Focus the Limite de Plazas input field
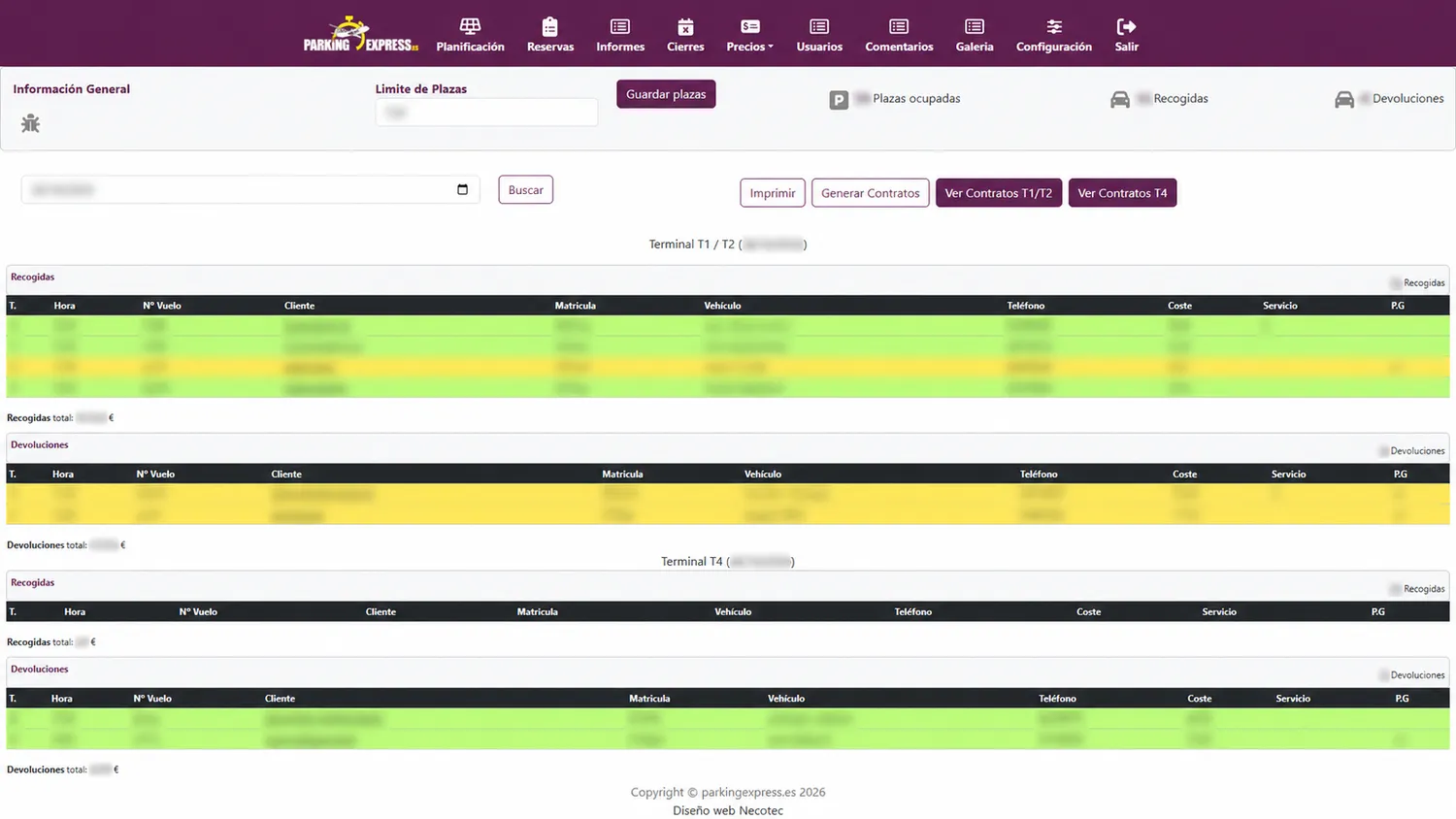This screenshot has width=1456, height=819. (486, 113)
